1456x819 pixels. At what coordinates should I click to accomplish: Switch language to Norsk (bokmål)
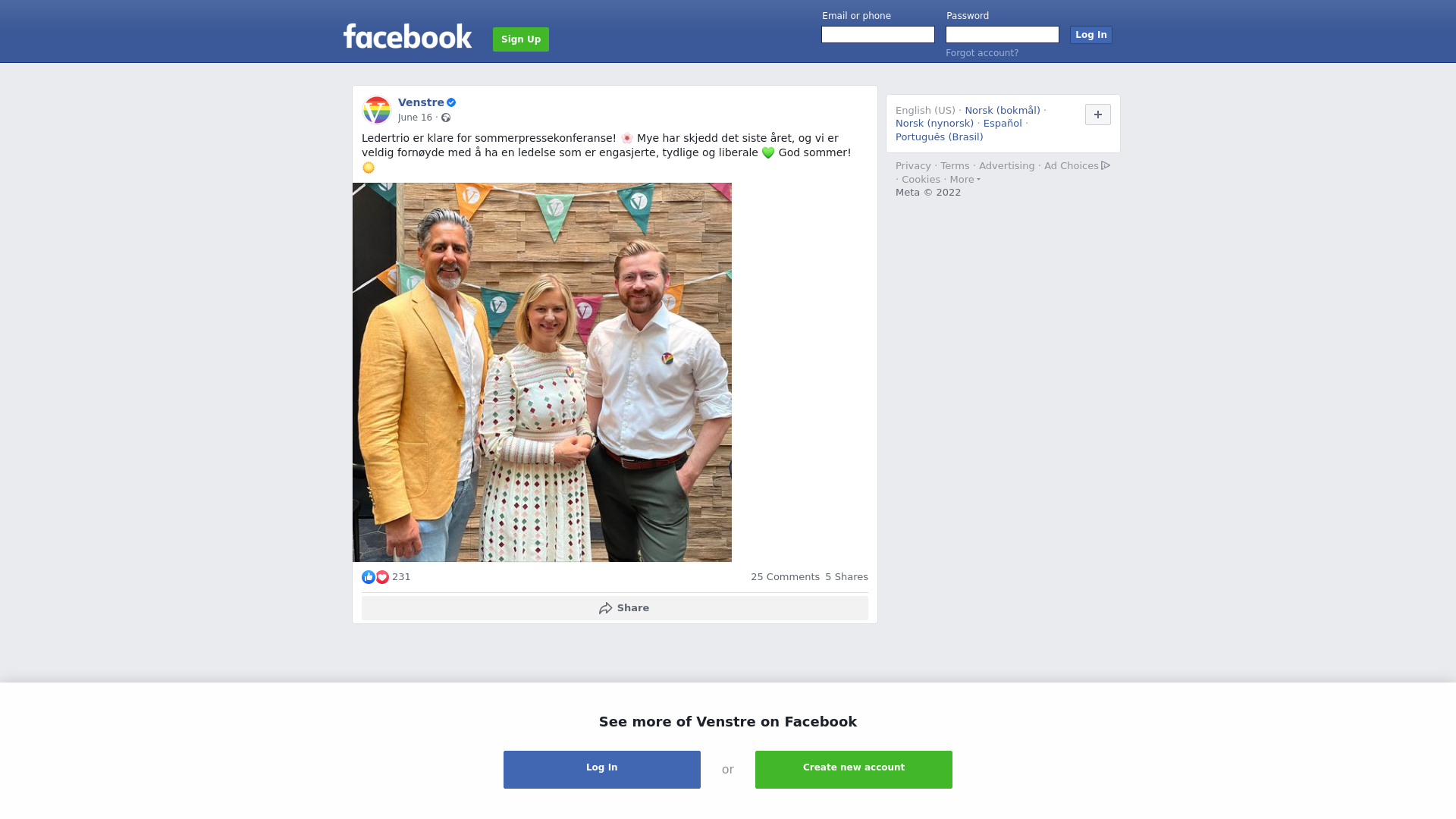coord(1003,111)
